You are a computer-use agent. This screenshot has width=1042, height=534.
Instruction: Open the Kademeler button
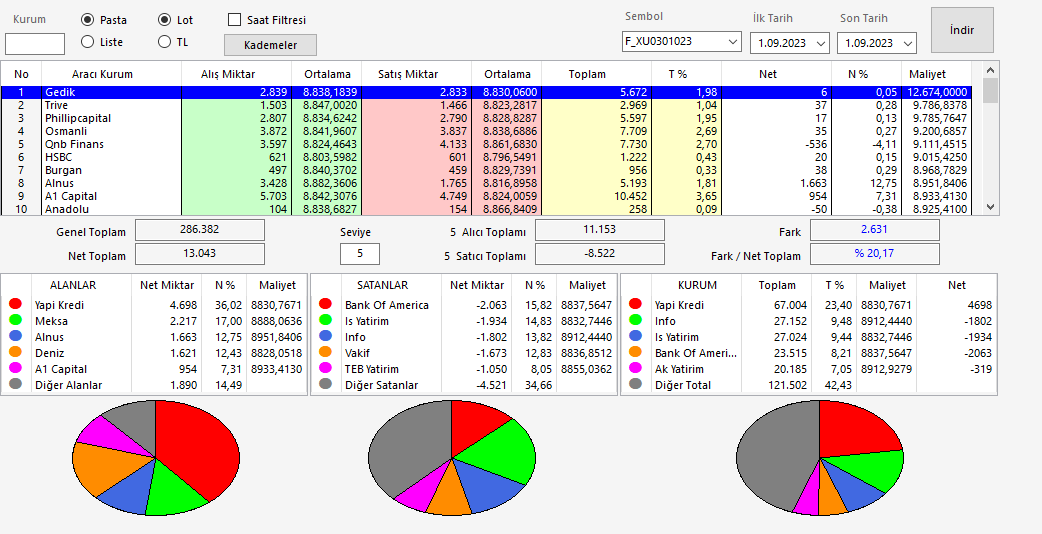270,45
